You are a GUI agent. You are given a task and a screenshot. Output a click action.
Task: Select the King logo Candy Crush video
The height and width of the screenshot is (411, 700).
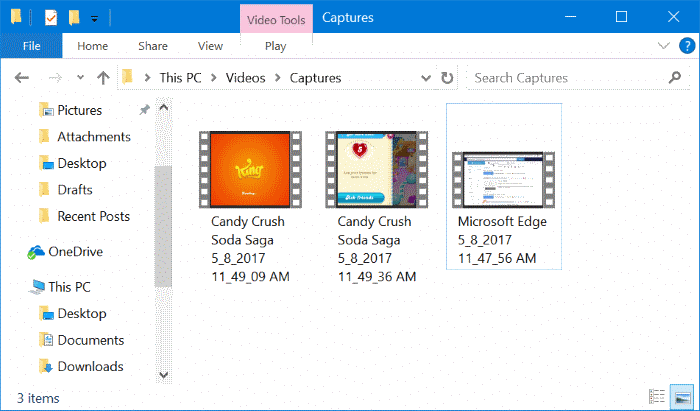[250, 169]
